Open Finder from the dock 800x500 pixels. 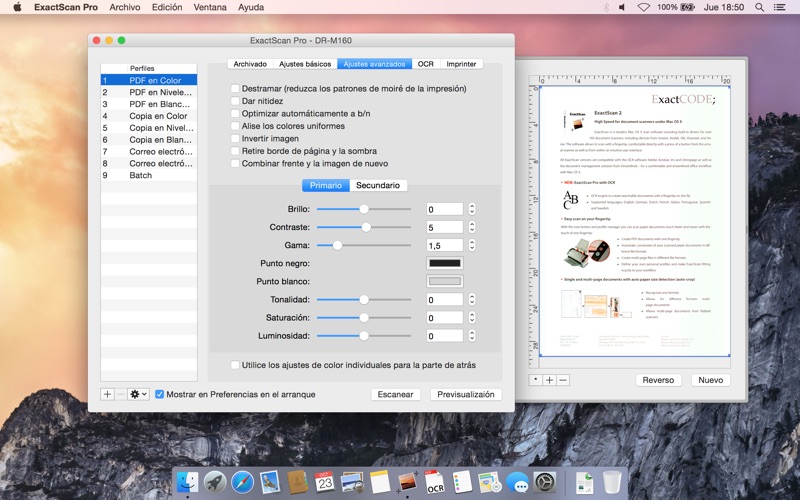(x=187, y=482)
